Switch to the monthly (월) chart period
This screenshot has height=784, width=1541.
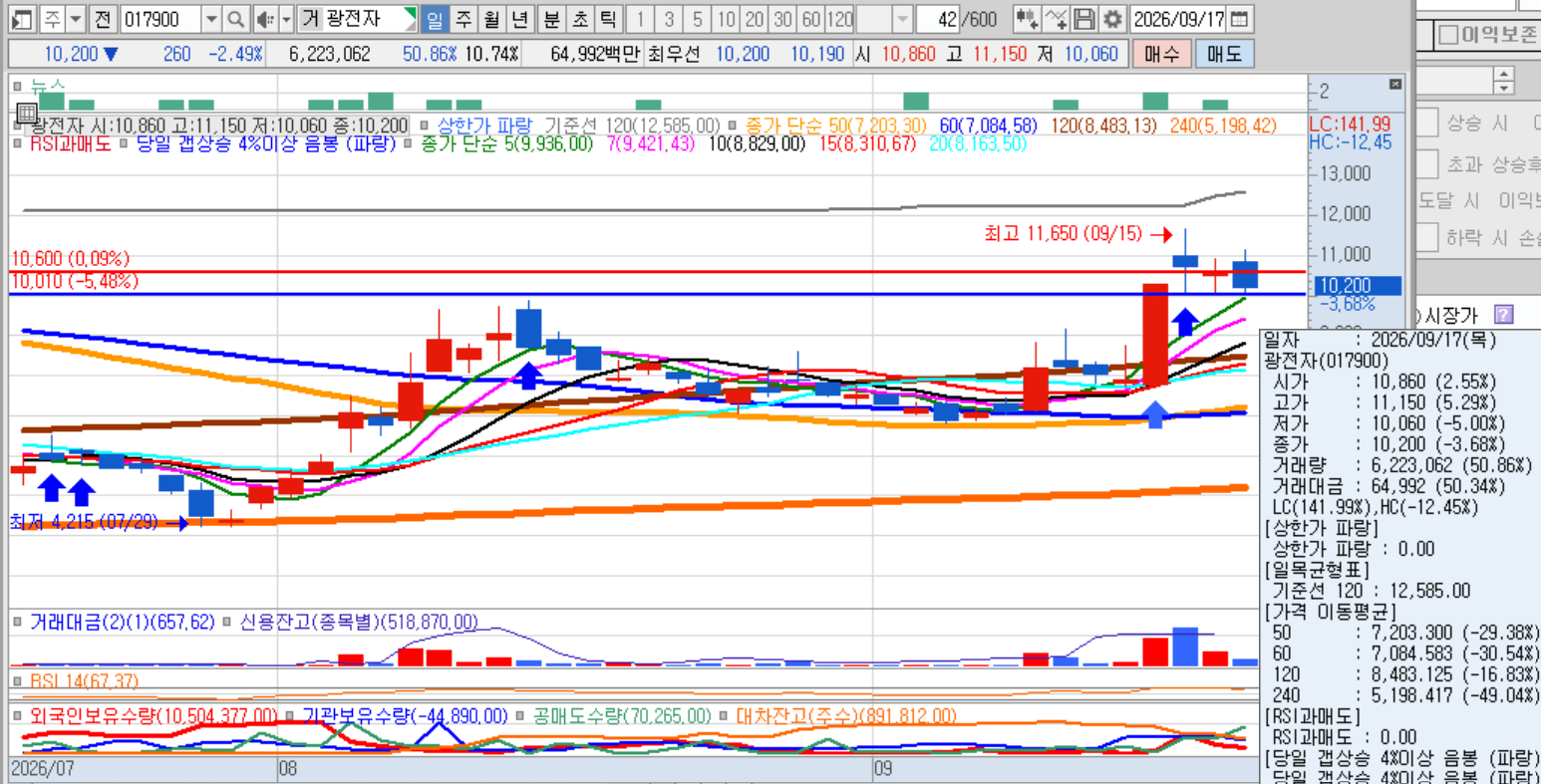(491, 19)
